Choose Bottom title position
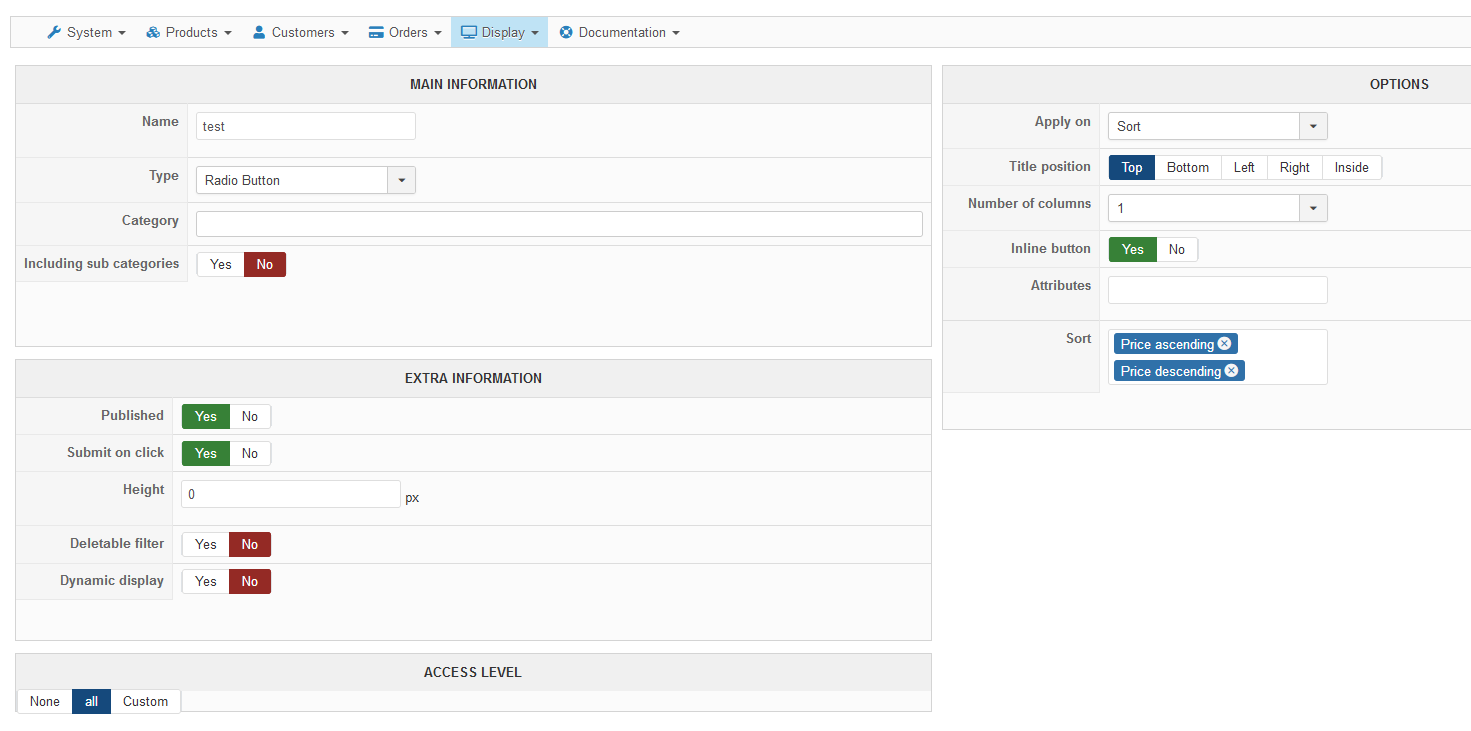Image resolution: width=1471 pixels, height=731 pixels. coord(1188,167)
